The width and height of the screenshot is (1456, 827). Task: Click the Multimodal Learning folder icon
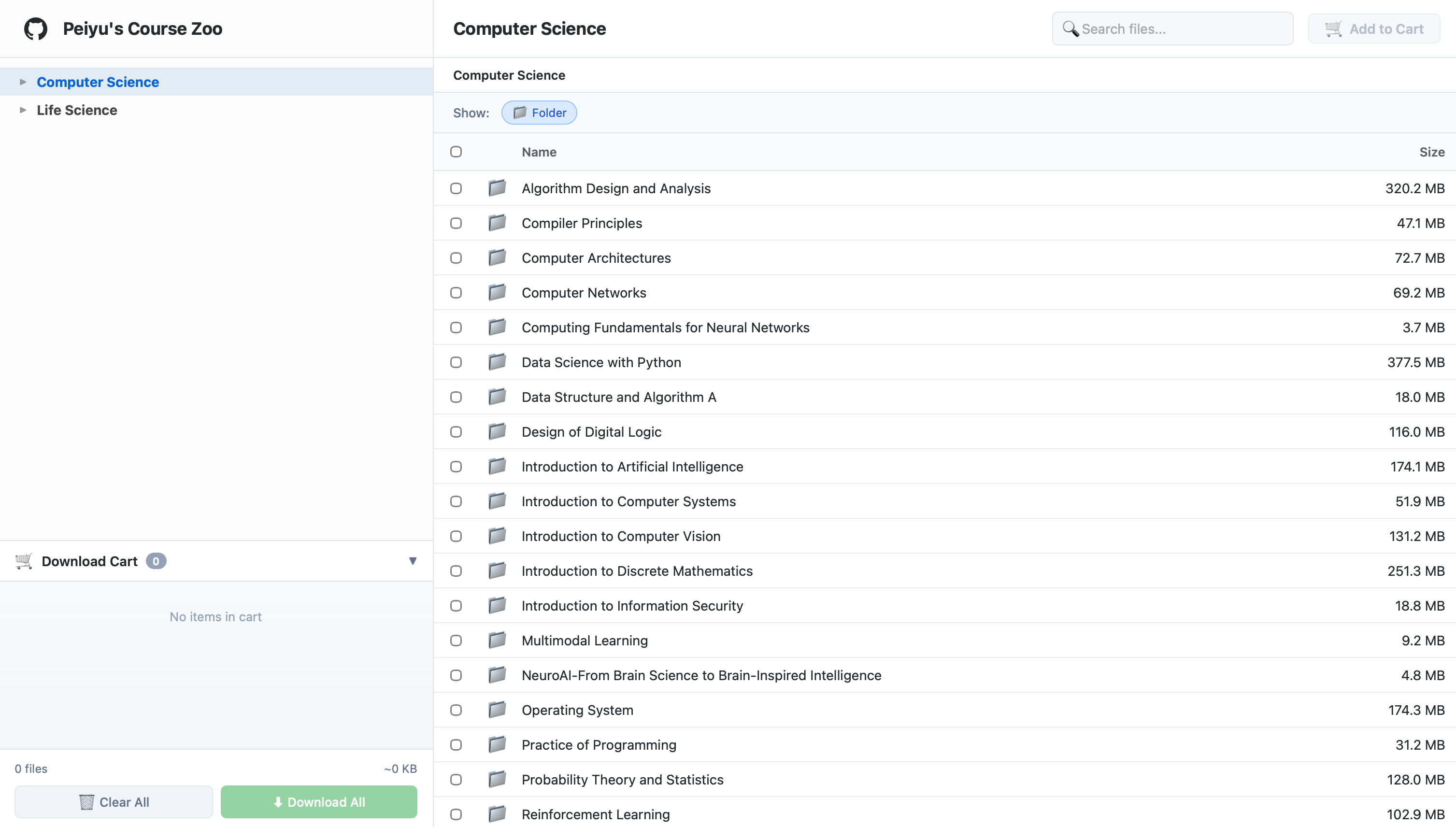point(497,640)
